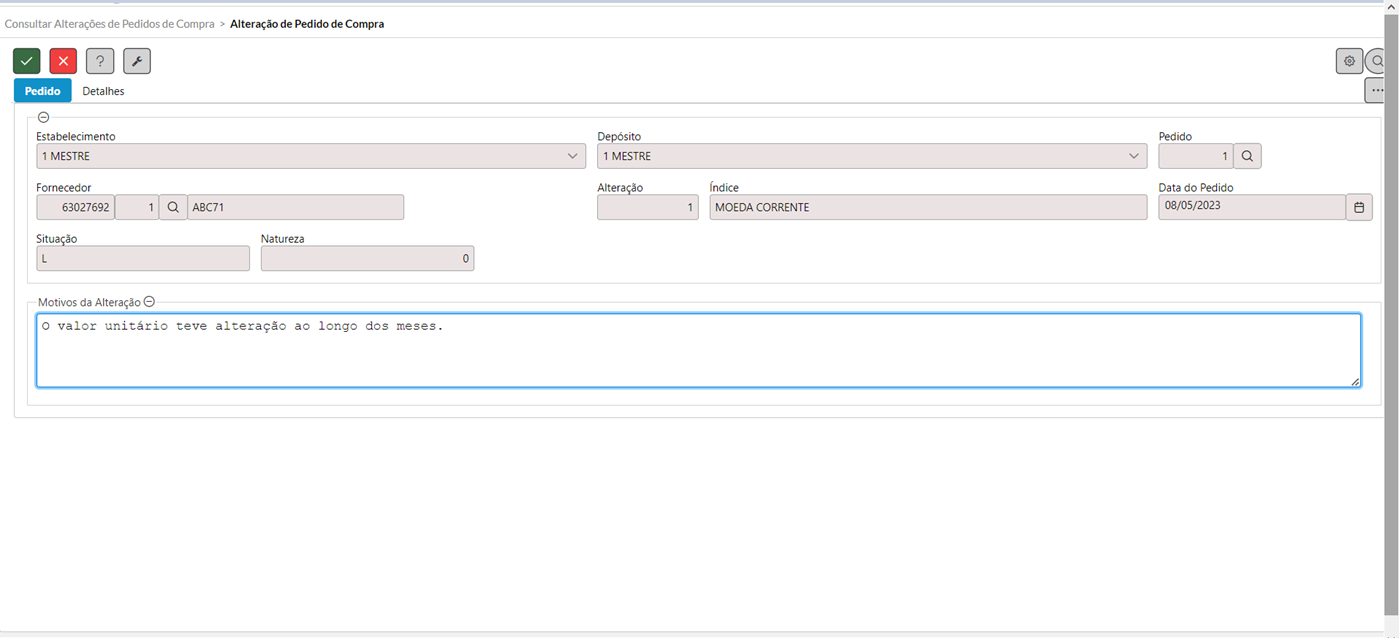Click the Estabelecimento label

pos(76,136)
